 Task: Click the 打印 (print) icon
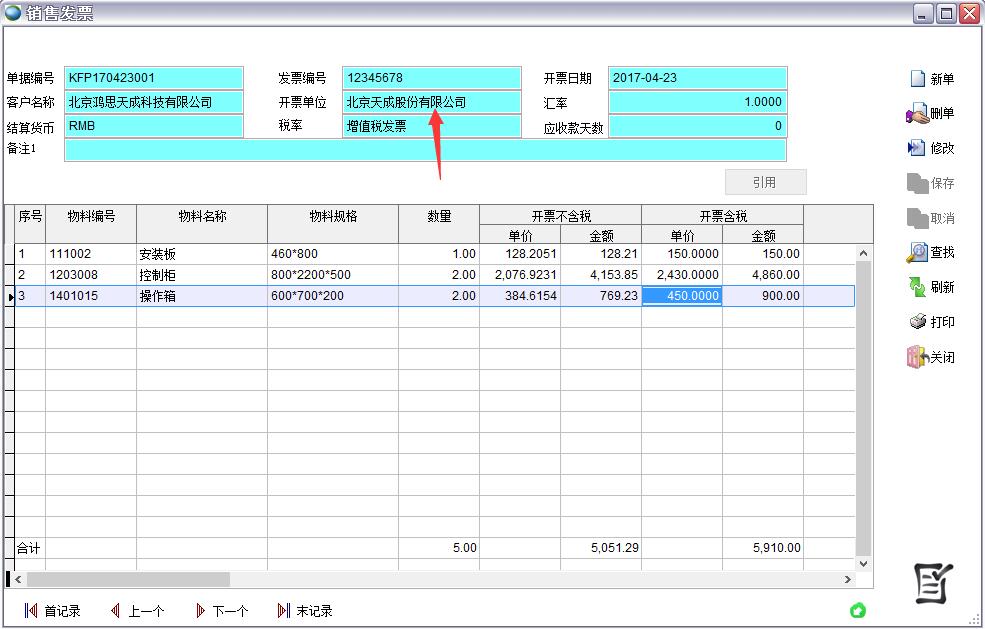917,322
